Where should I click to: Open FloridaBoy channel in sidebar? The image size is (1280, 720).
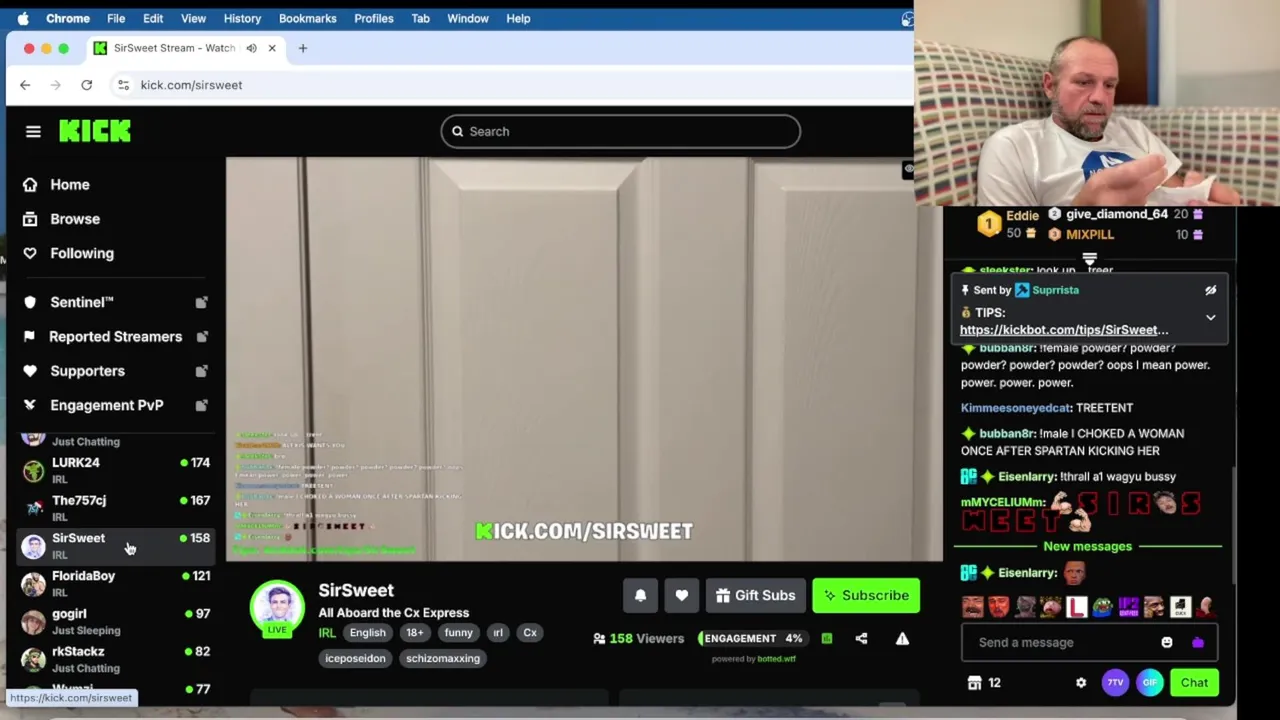coord(115,584)
